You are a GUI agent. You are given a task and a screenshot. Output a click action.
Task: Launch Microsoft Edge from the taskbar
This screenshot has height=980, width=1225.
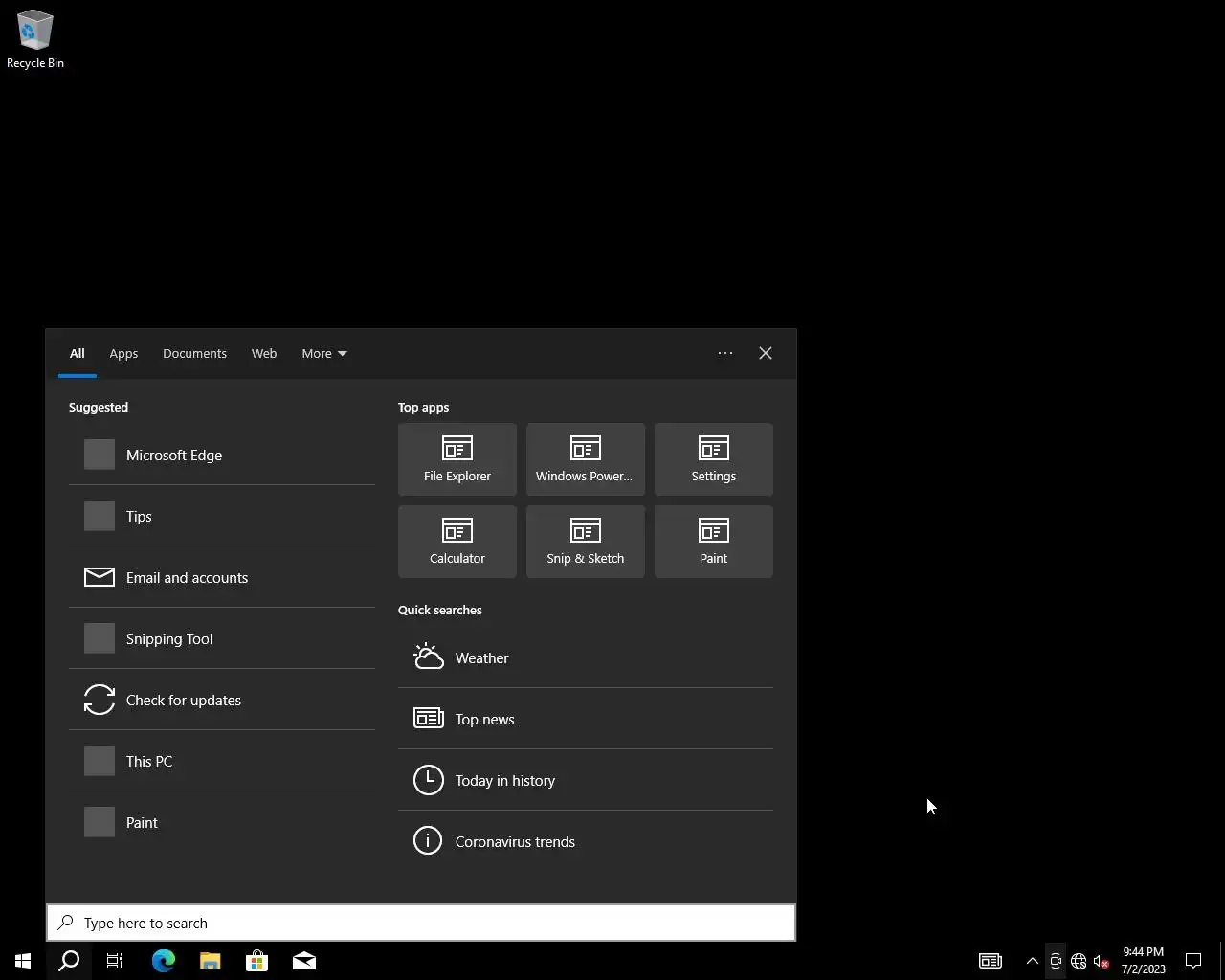pyautogui.click(x=164, y=961)
